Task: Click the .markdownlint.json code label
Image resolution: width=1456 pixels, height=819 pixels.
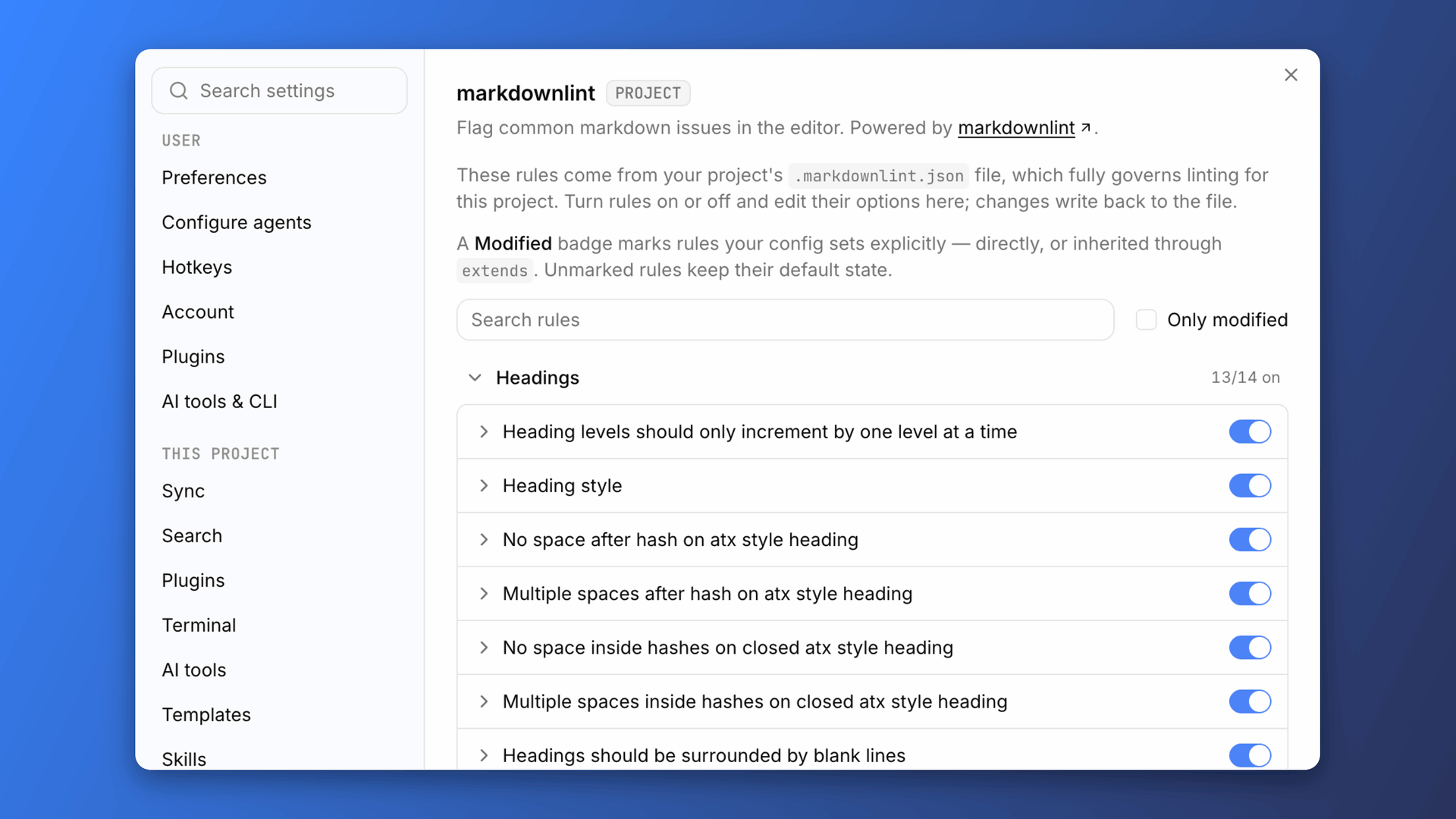Action: pos(879,176)
